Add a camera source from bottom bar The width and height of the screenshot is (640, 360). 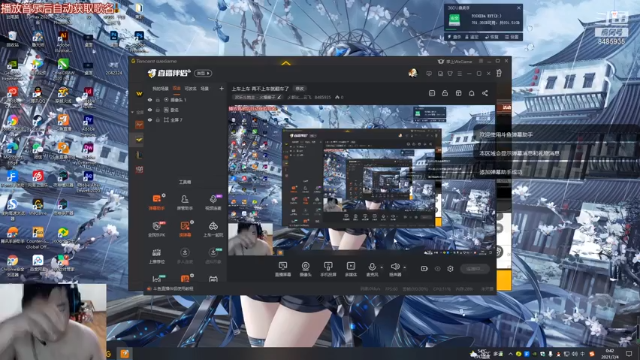pos(305,269)
